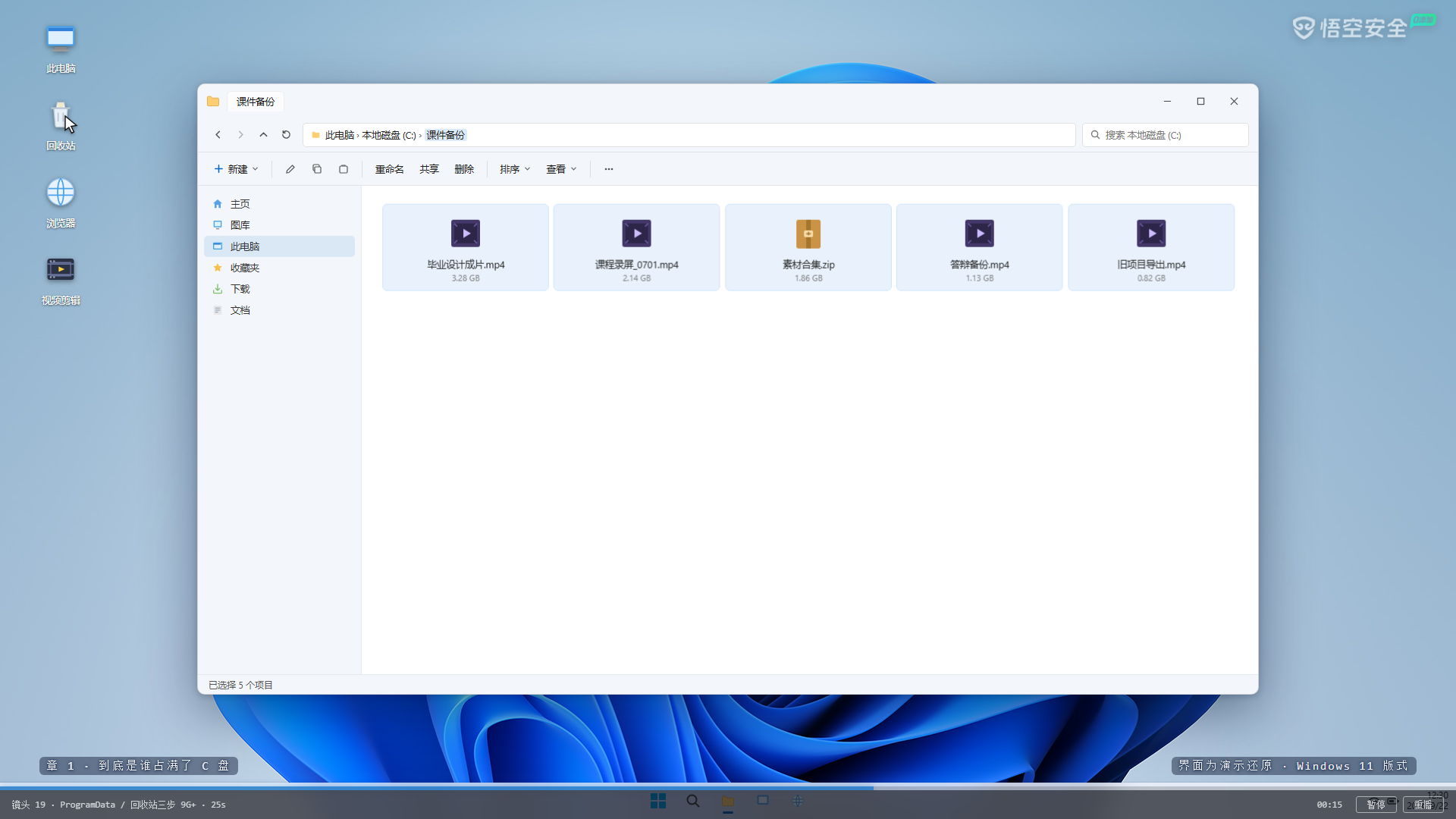
Task: Open 主页 in the sidebar
Action: coord(279,204)
